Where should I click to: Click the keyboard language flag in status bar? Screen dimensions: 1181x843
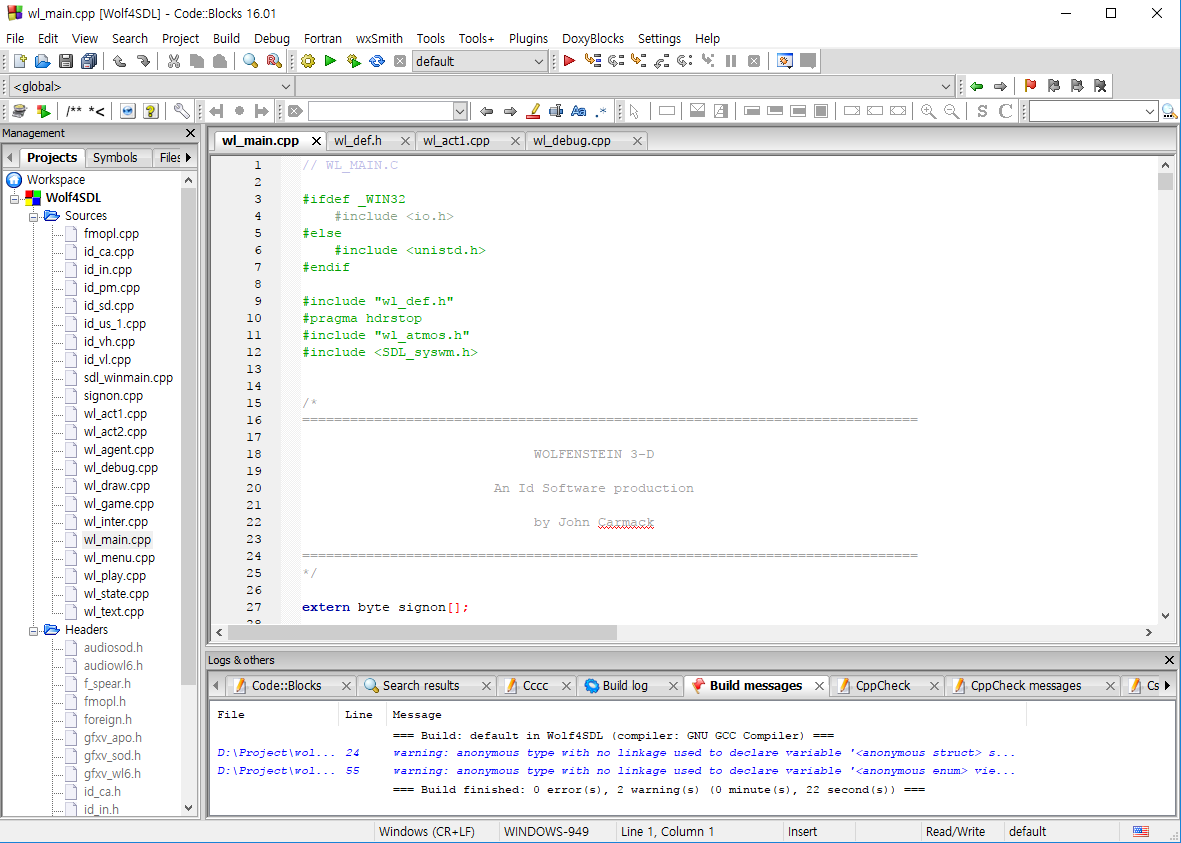coord(1140,832)
